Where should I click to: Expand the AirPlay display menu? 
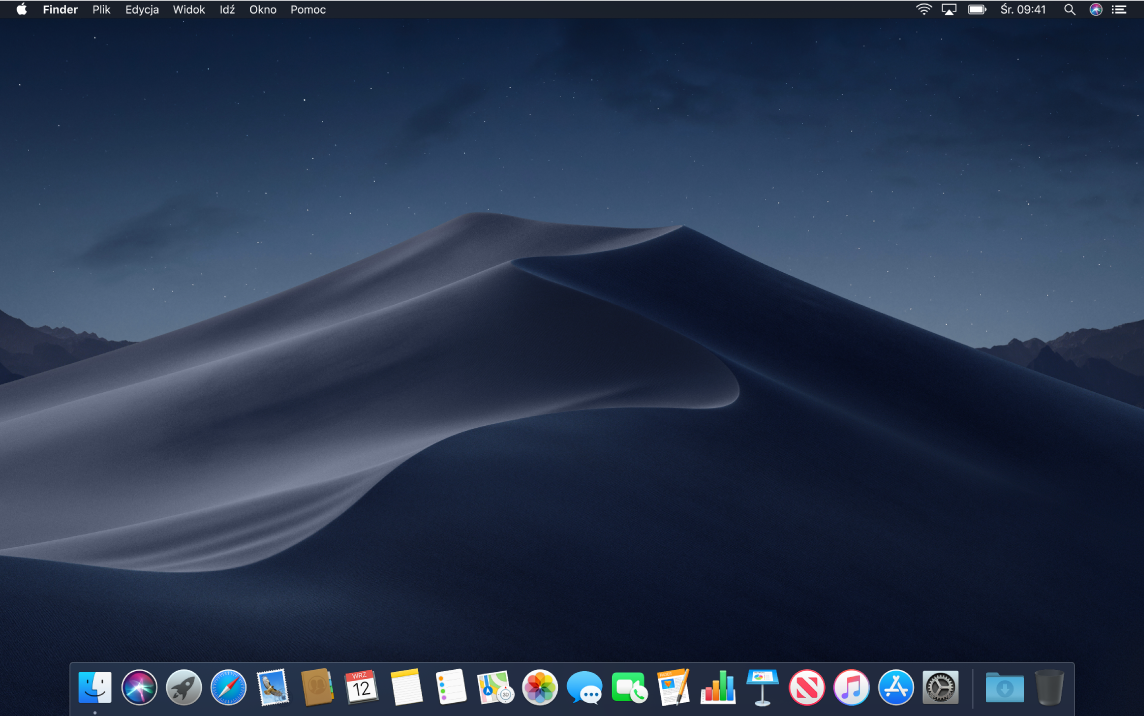[949, 9]
